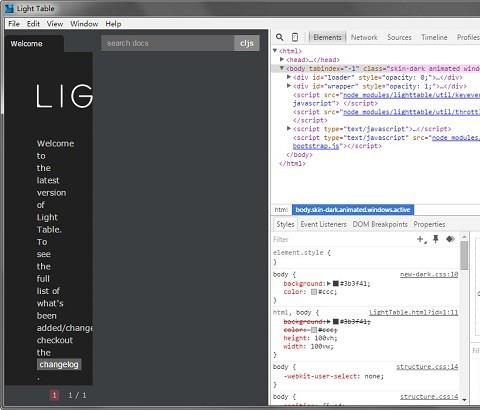Click the search docs input field
This screenshot has height=410, width=480.
[x=168, y=43]
